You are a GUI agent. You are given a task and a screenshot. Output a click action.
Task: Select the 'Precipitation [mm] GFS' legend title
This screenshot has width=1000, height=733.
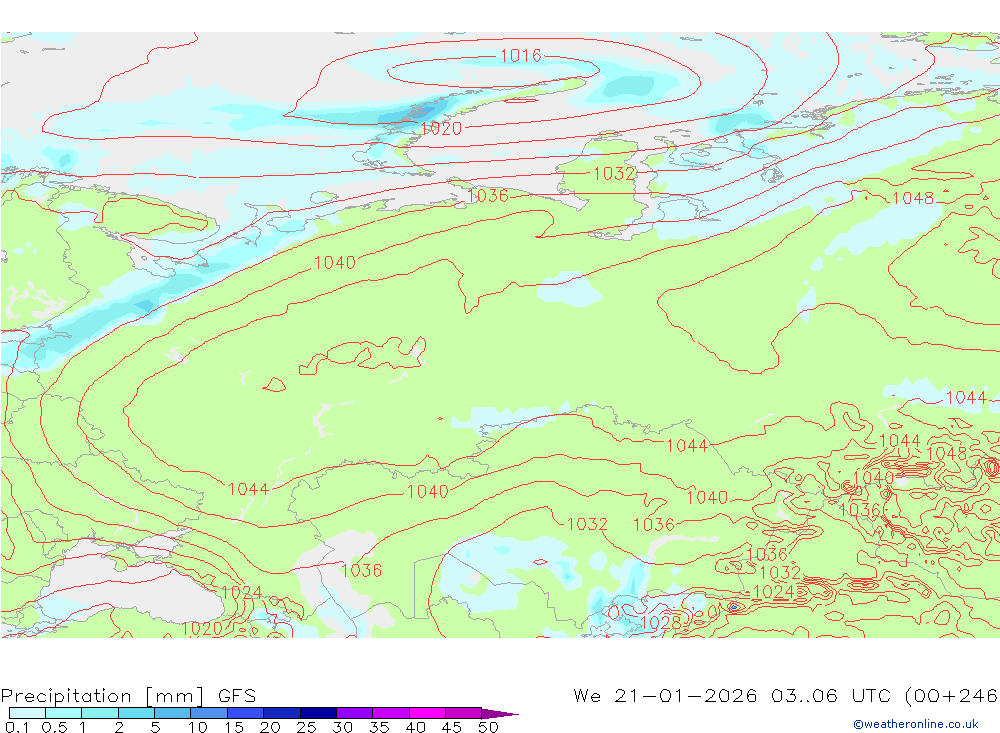(x=128, y=695)
